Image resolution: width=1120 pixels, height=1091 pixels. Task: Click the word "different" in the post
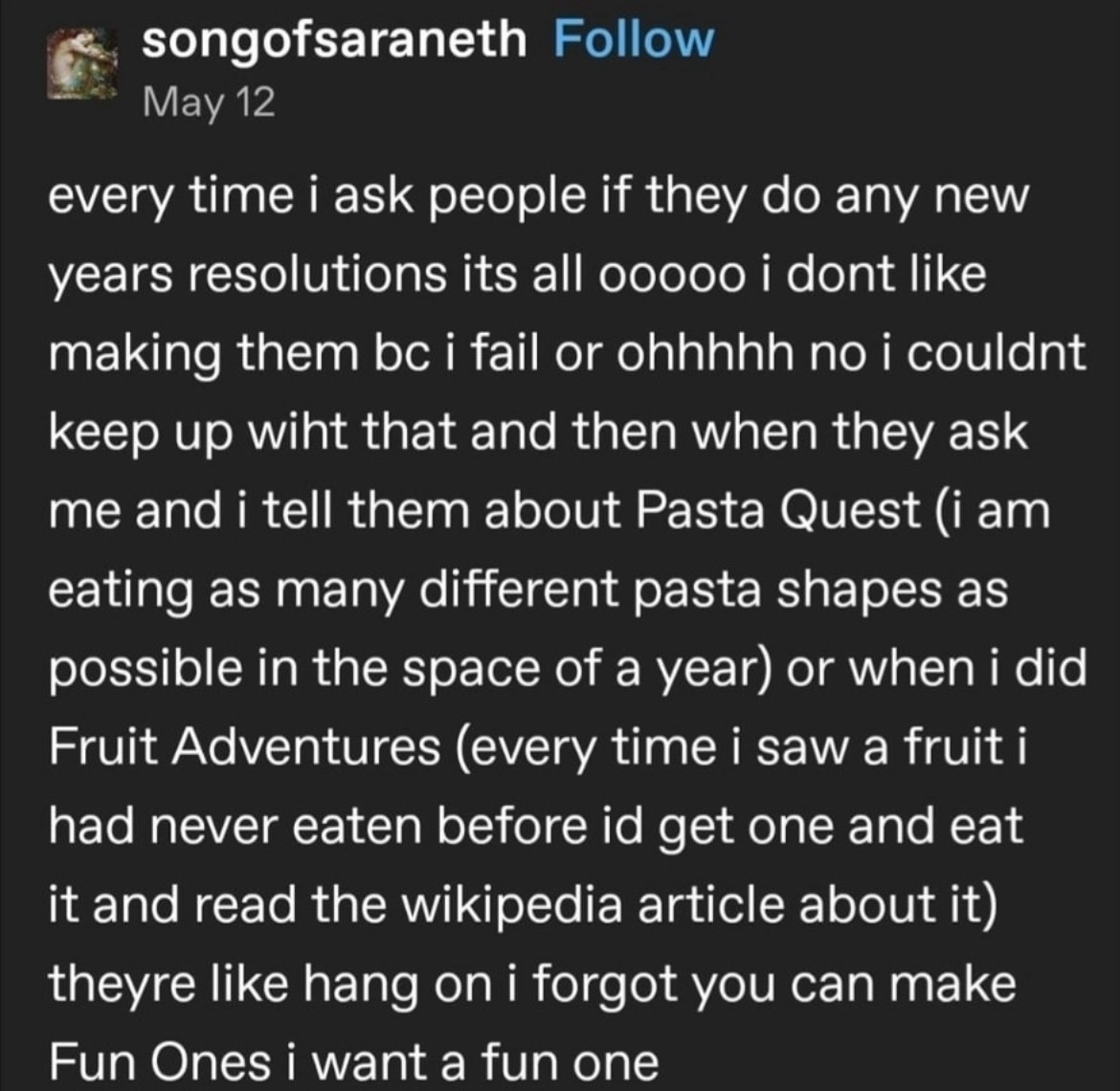(519, 590)
